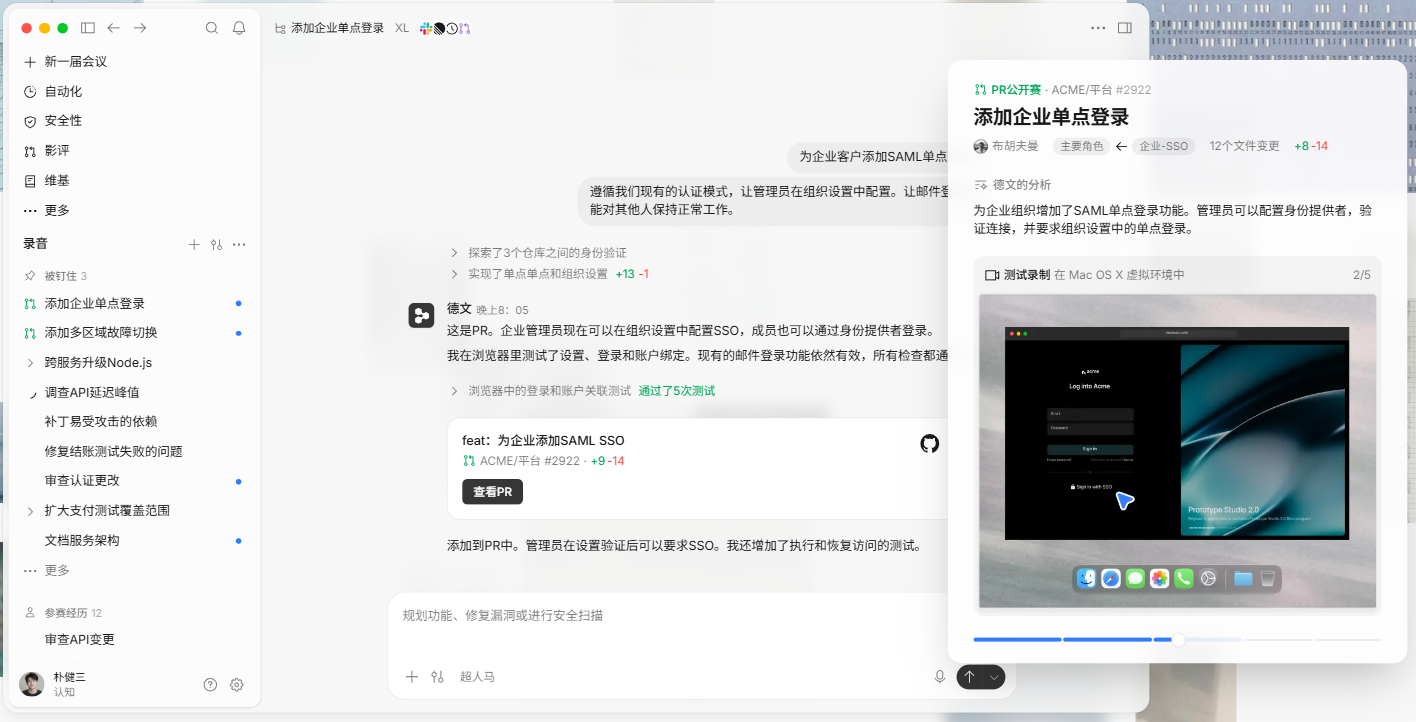The height and width of the screenshot is (722, 1416).
Task: Add item with plus in 录音 header
Action: pos(194,244)
